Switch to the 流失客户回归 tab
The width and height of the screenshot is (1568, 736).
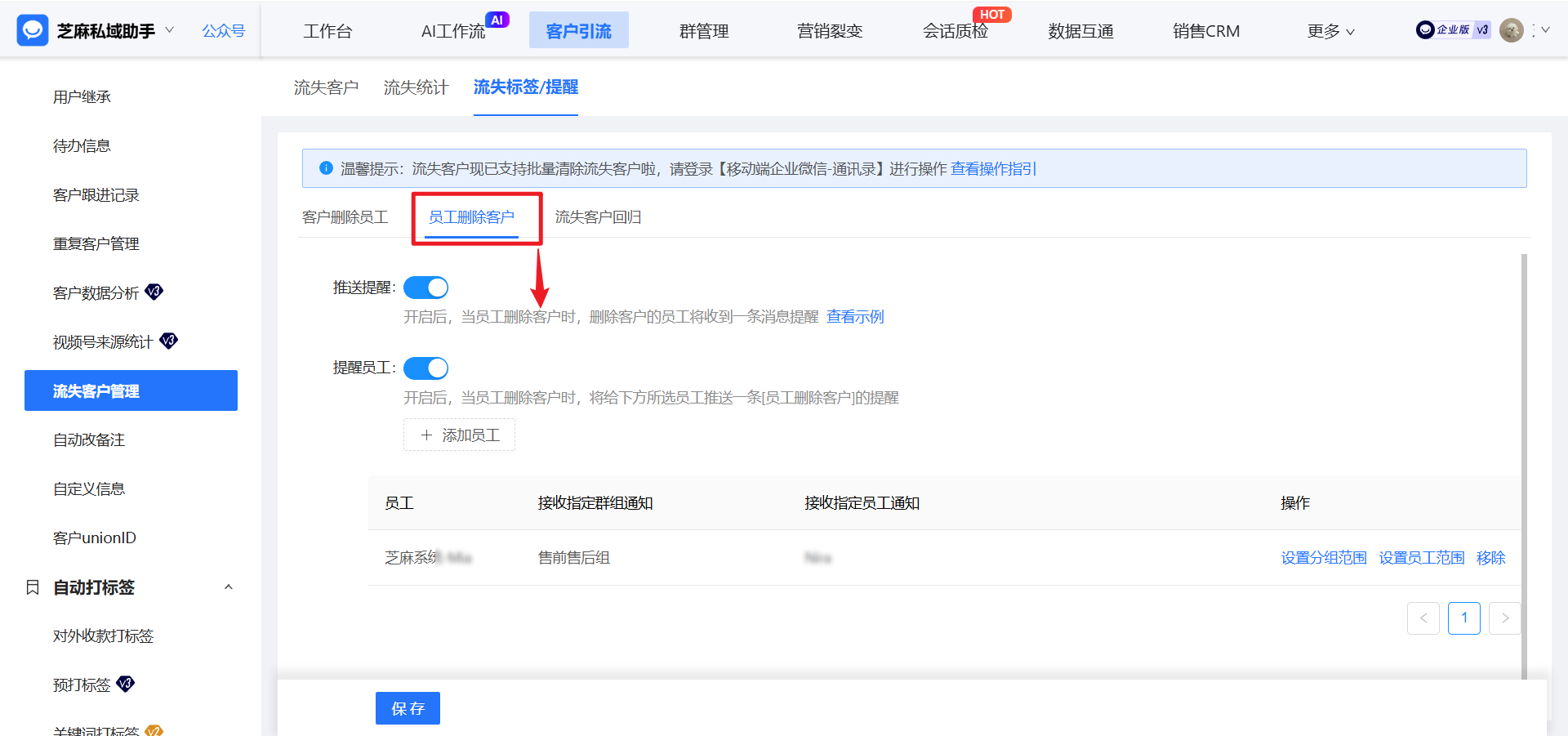click(x=599, y=217)
